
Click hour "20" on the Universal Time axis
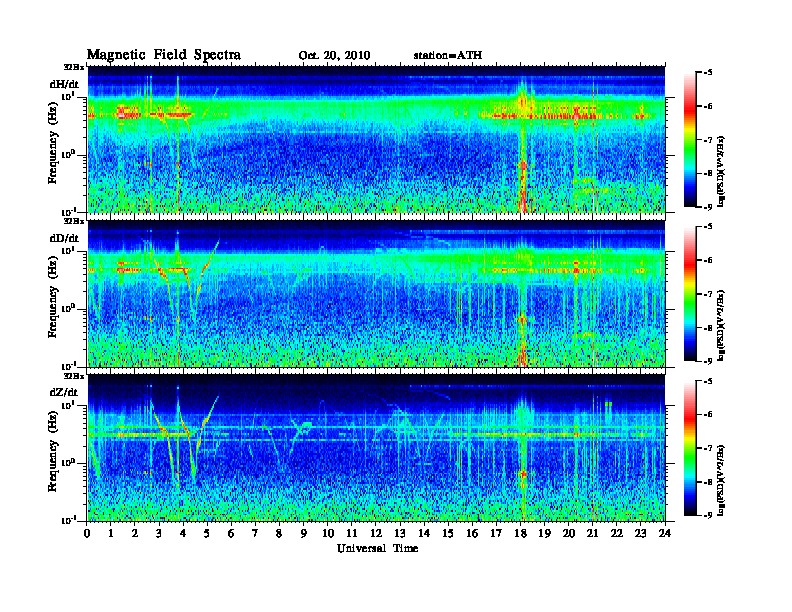coord(569,533)
